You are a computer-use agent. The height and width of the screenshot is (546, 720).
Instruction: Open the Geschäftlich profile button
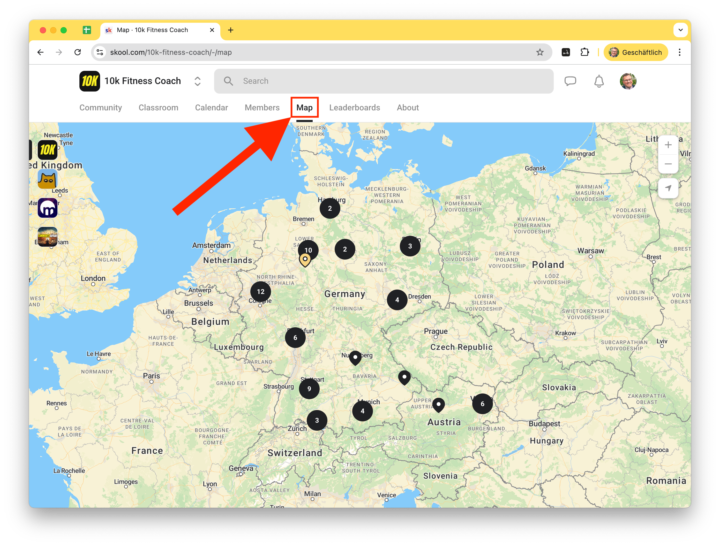(x=636, y=52)
